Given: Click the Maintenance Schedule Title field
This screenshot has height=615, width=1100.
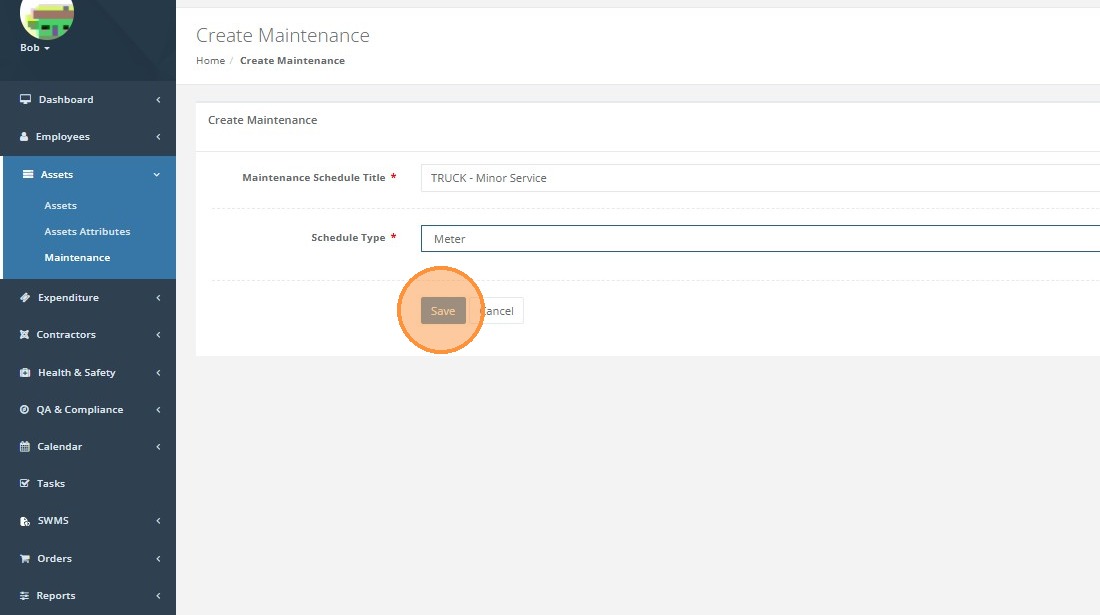Looking at the screenshot, I should pos(760,178).
